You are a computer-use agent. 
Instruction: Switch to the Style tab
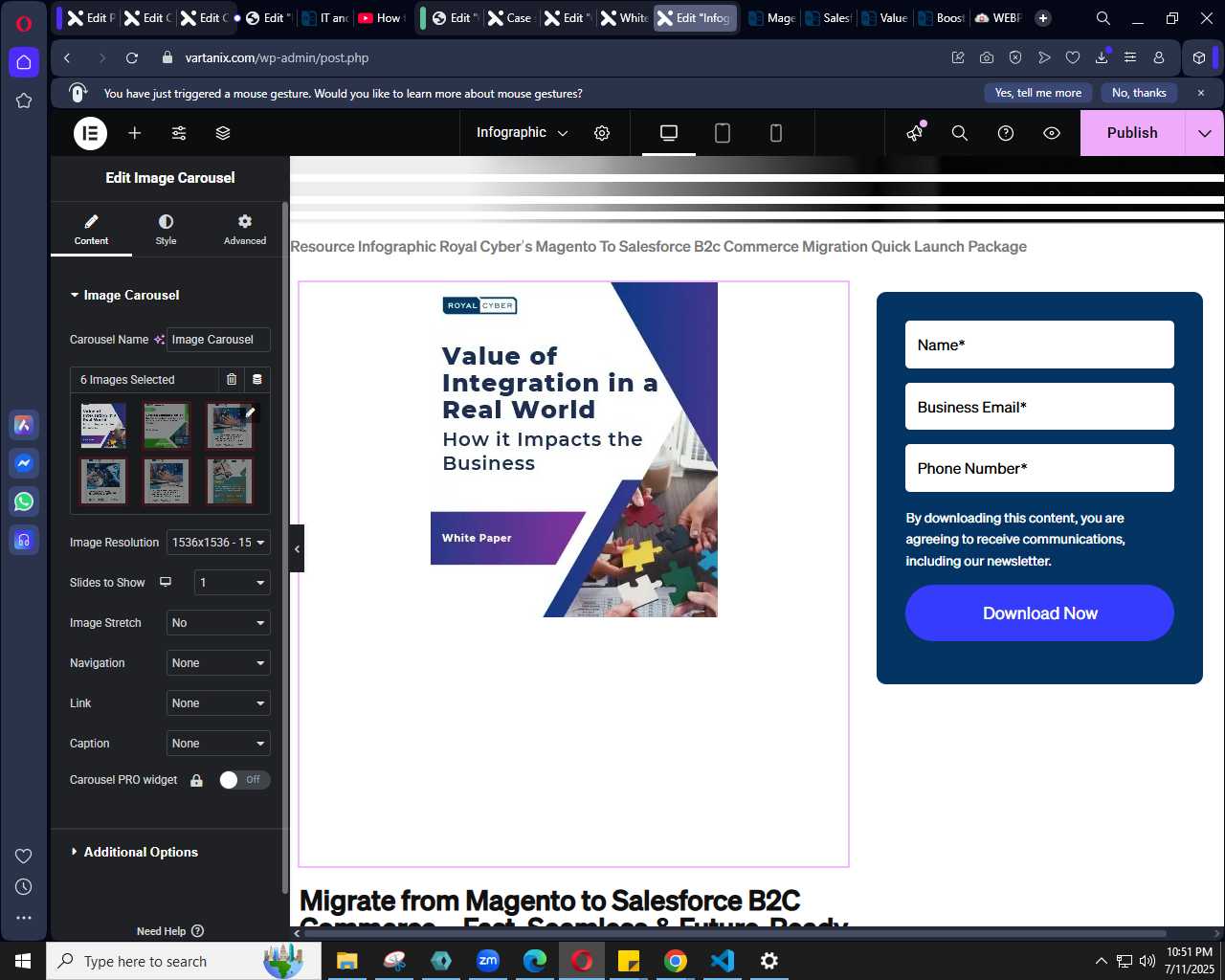coord(166,230)
